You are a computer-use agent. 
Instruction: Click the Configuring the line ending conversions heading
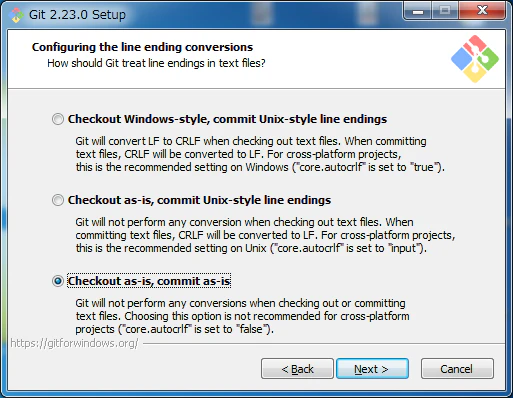pos(142,47)
